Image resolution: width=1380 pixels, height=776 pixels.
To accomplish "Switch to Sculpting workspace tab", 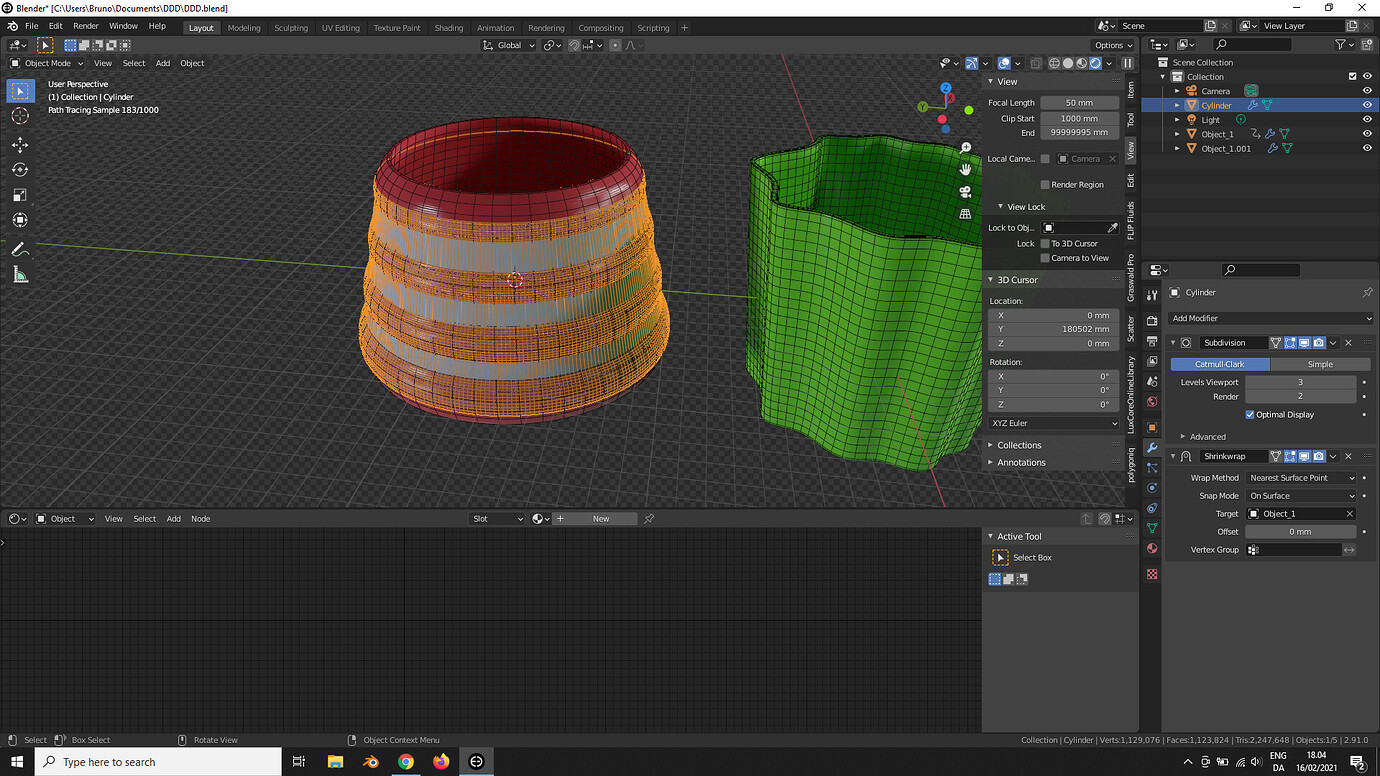I will coord(291,28).
